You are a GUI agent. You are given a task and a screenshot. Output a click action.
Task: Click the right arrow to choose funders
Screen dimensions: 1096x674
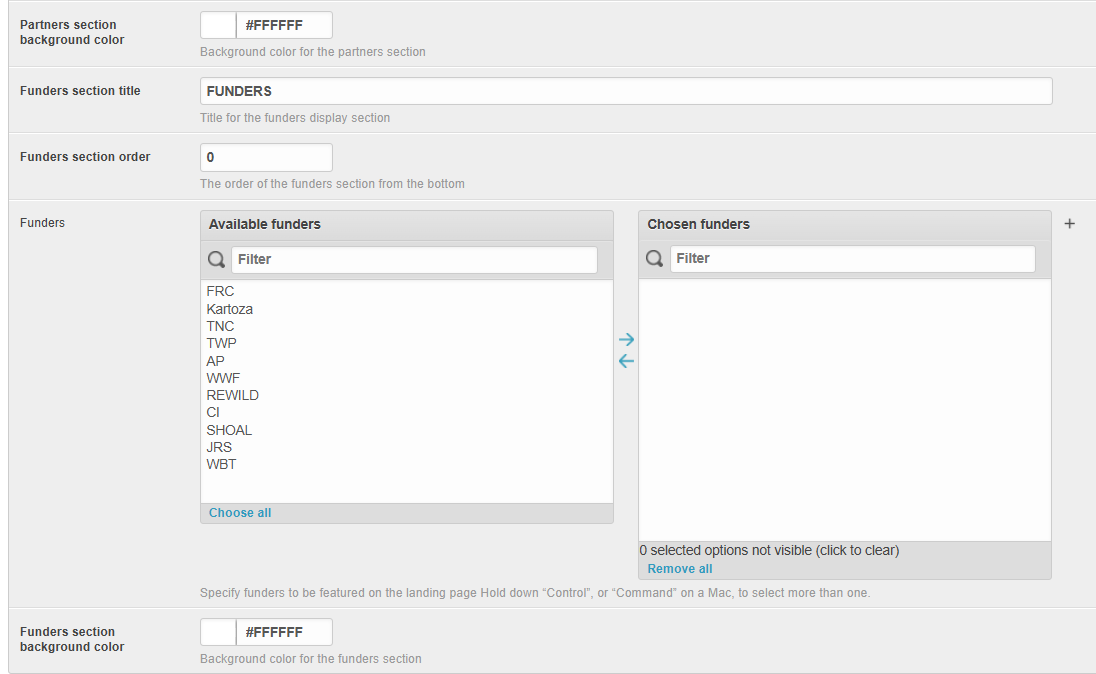tap(626, 340)
